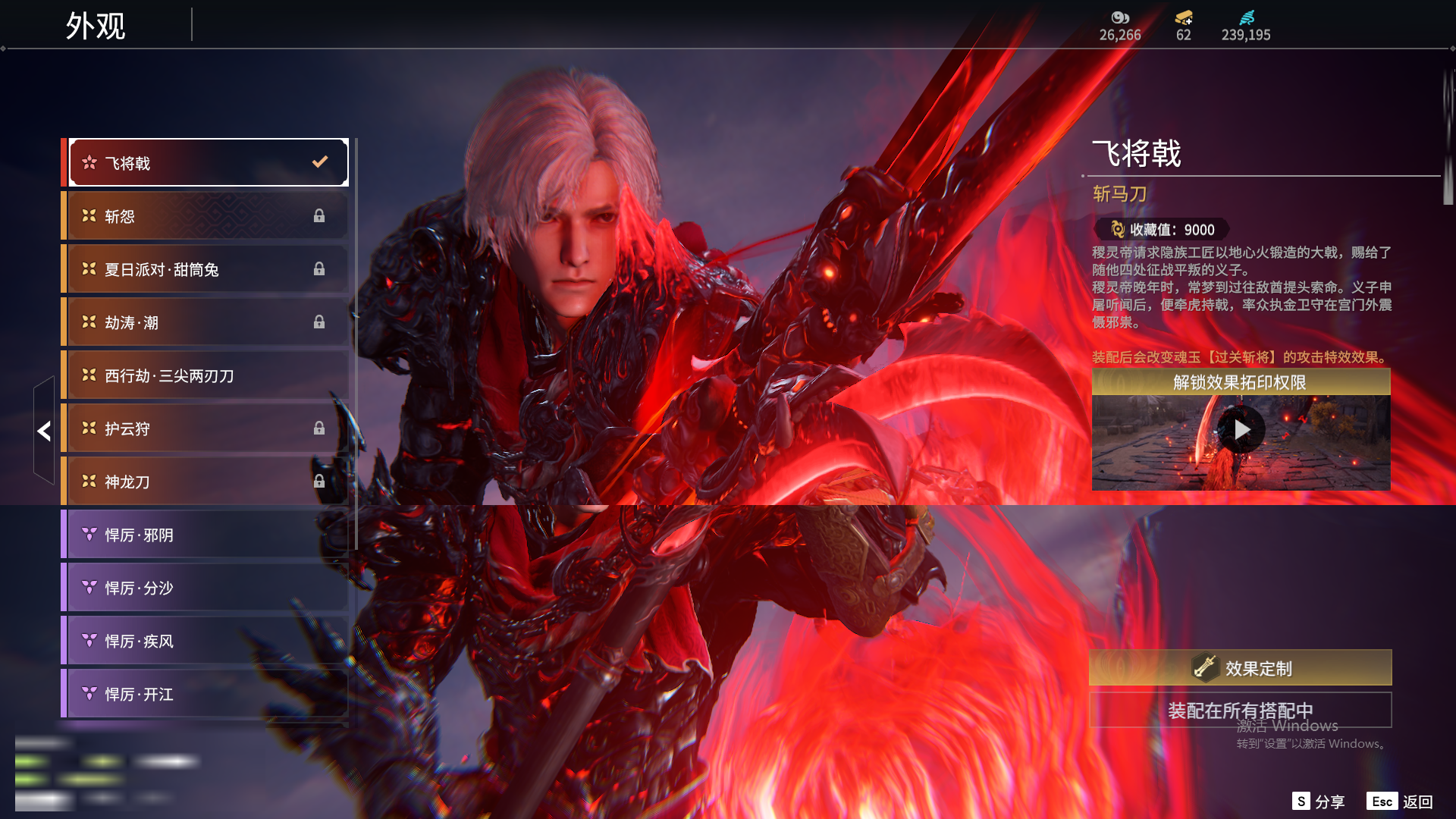This screenshot has height=819, width=1456.
Task: Click the skin list scrollbar
Action: (x=355, y=345)
